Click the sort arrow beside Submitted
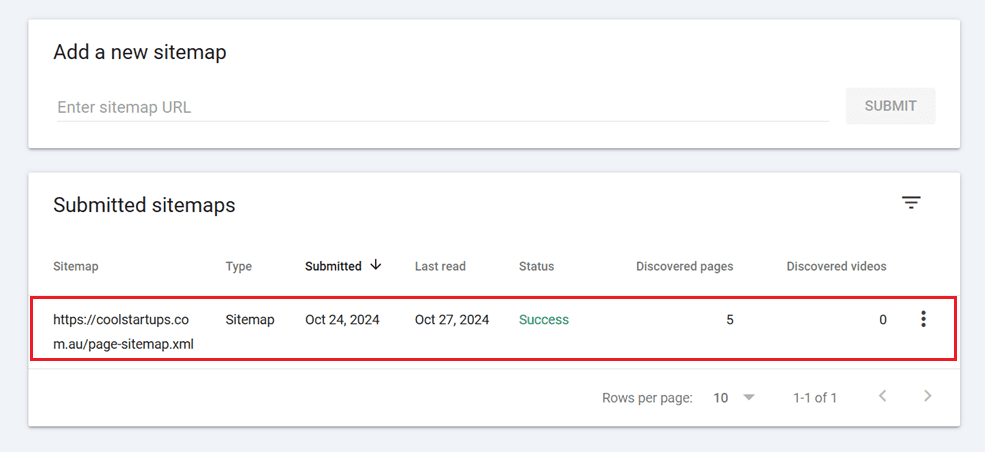Screen dimensions: 985x452 (376, 265)
